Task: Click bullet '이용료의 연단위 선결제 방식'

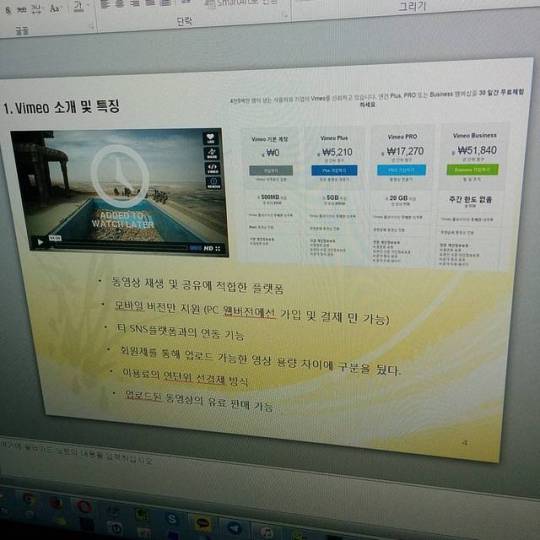Action: (x=185, y=377)
